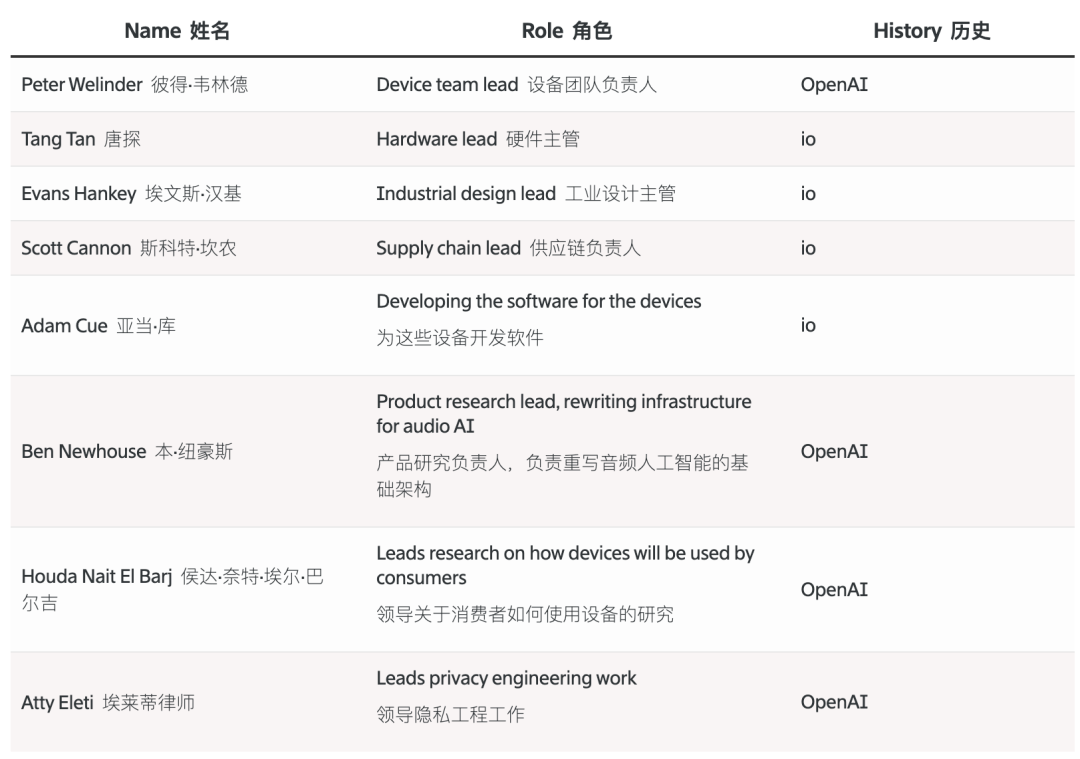Click the io history in Tang Tan row
This screenshot has height=759, width=1080.
tap(808, 139)
